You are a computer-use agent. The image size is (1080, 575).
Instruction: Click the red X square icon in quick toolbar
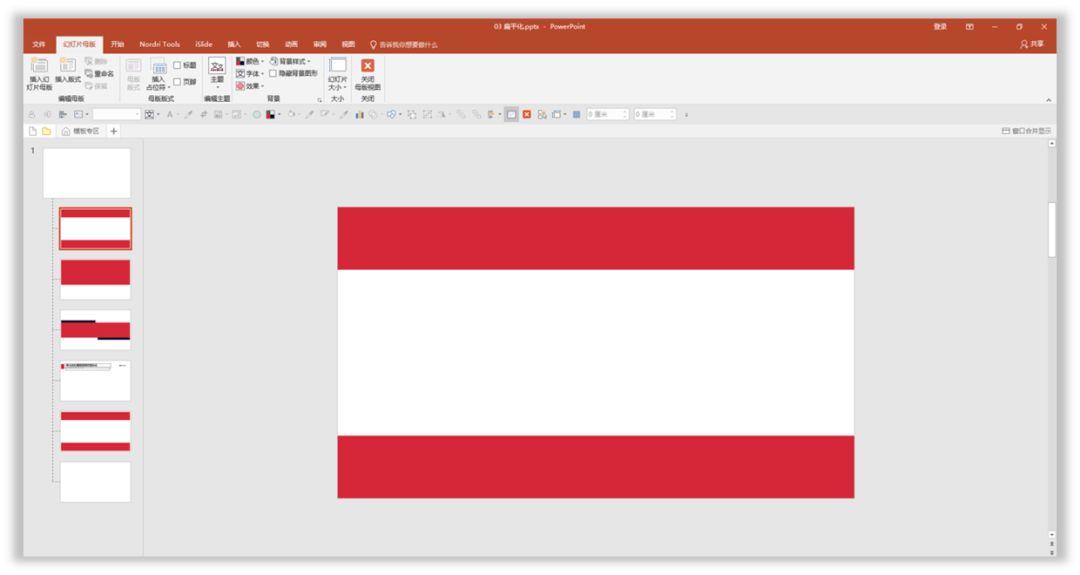tap(527, 114)
